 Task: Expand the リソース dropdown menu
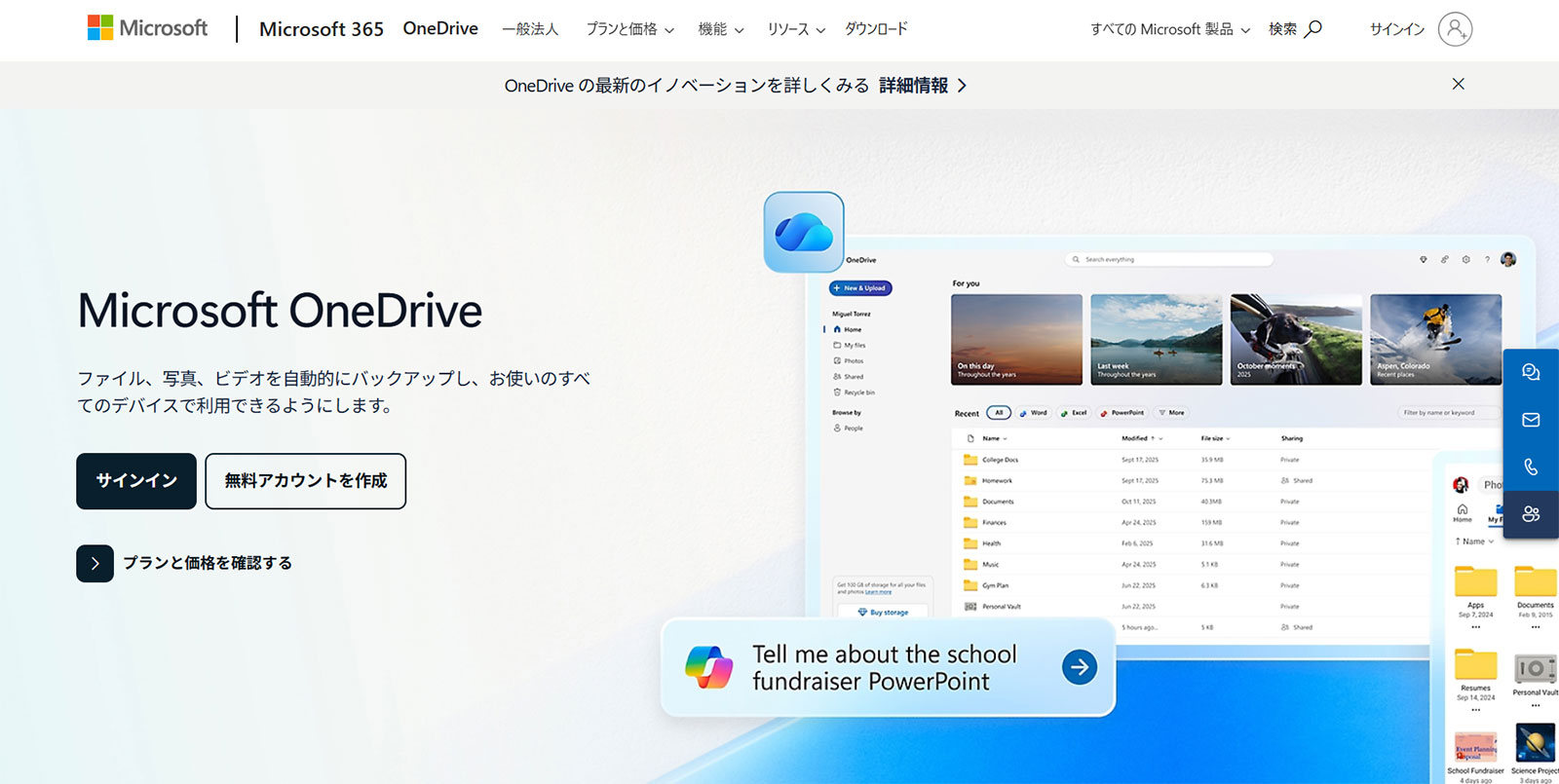[x=796, y=29]
